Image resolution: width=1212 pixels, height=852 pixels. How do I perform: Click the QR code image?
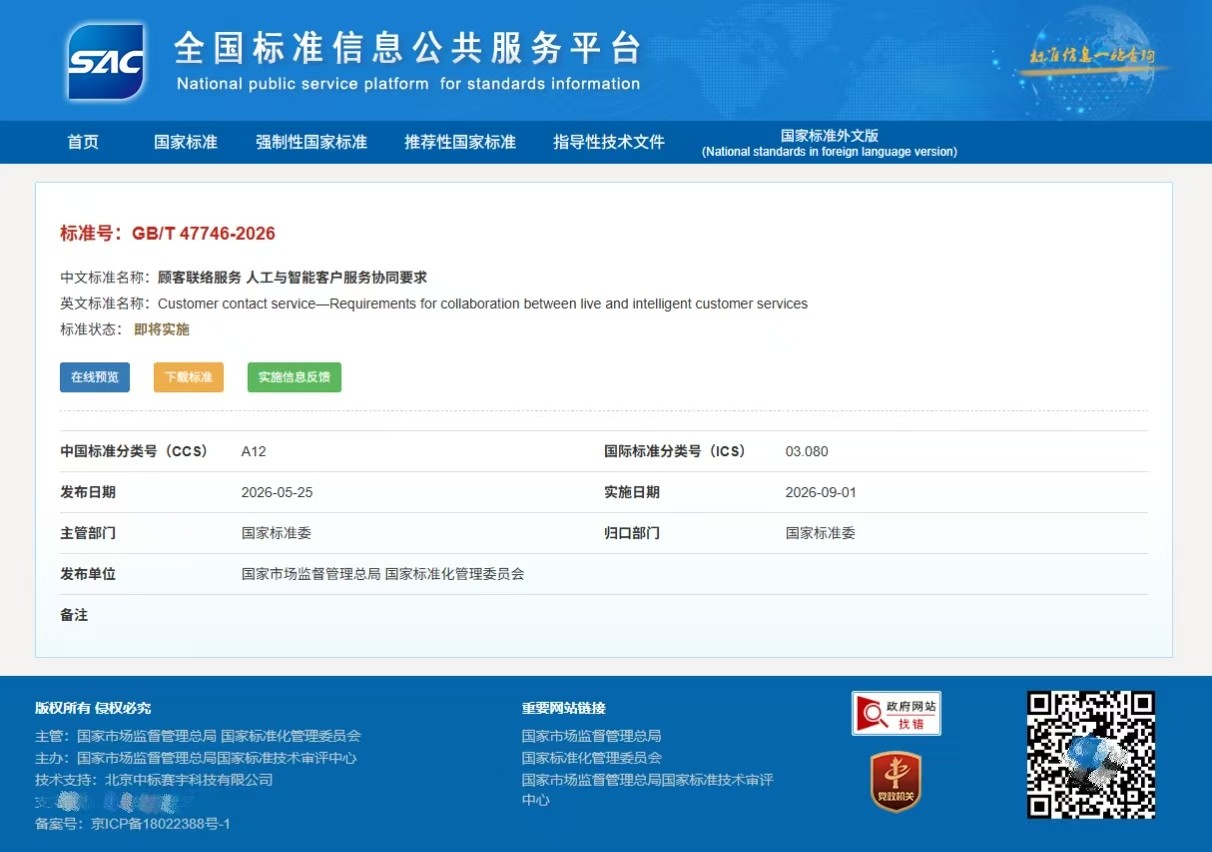click(1091, 755)
